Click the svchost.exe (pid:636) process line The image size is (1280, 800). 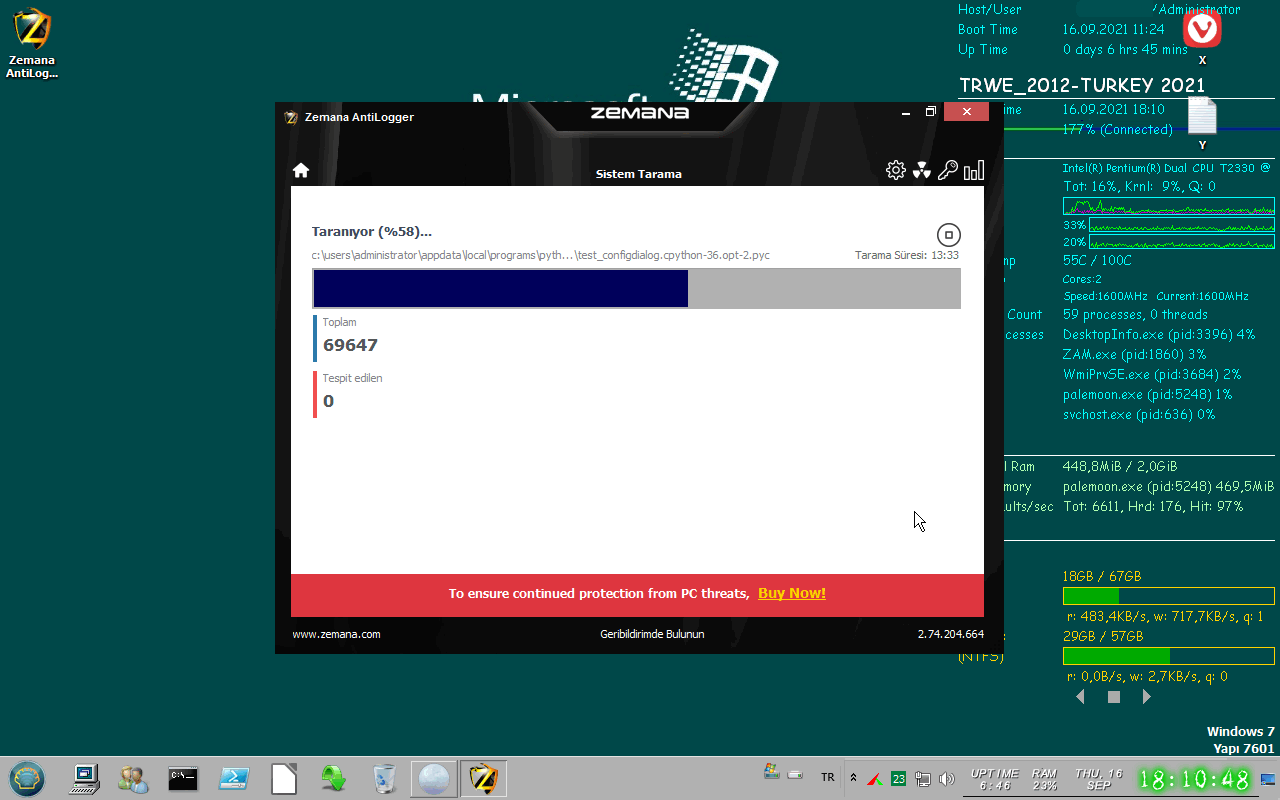(x=1139, y=414)
